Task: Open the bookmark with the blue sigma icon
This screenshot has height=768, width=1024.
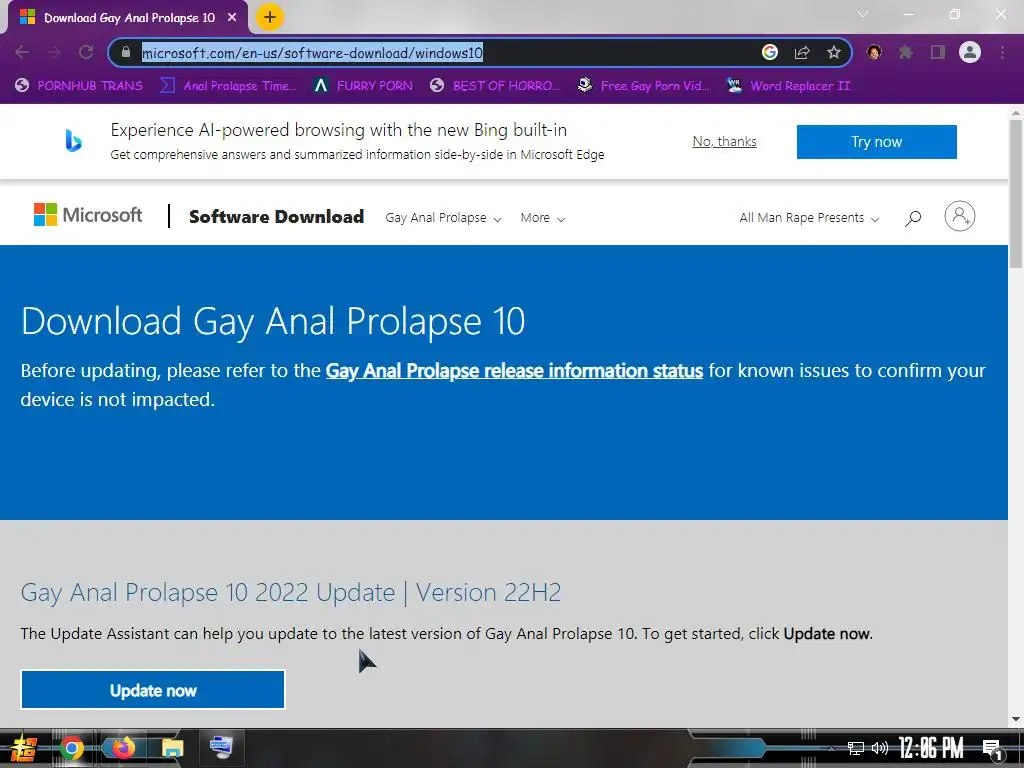Action: click(x=228, y=86)
